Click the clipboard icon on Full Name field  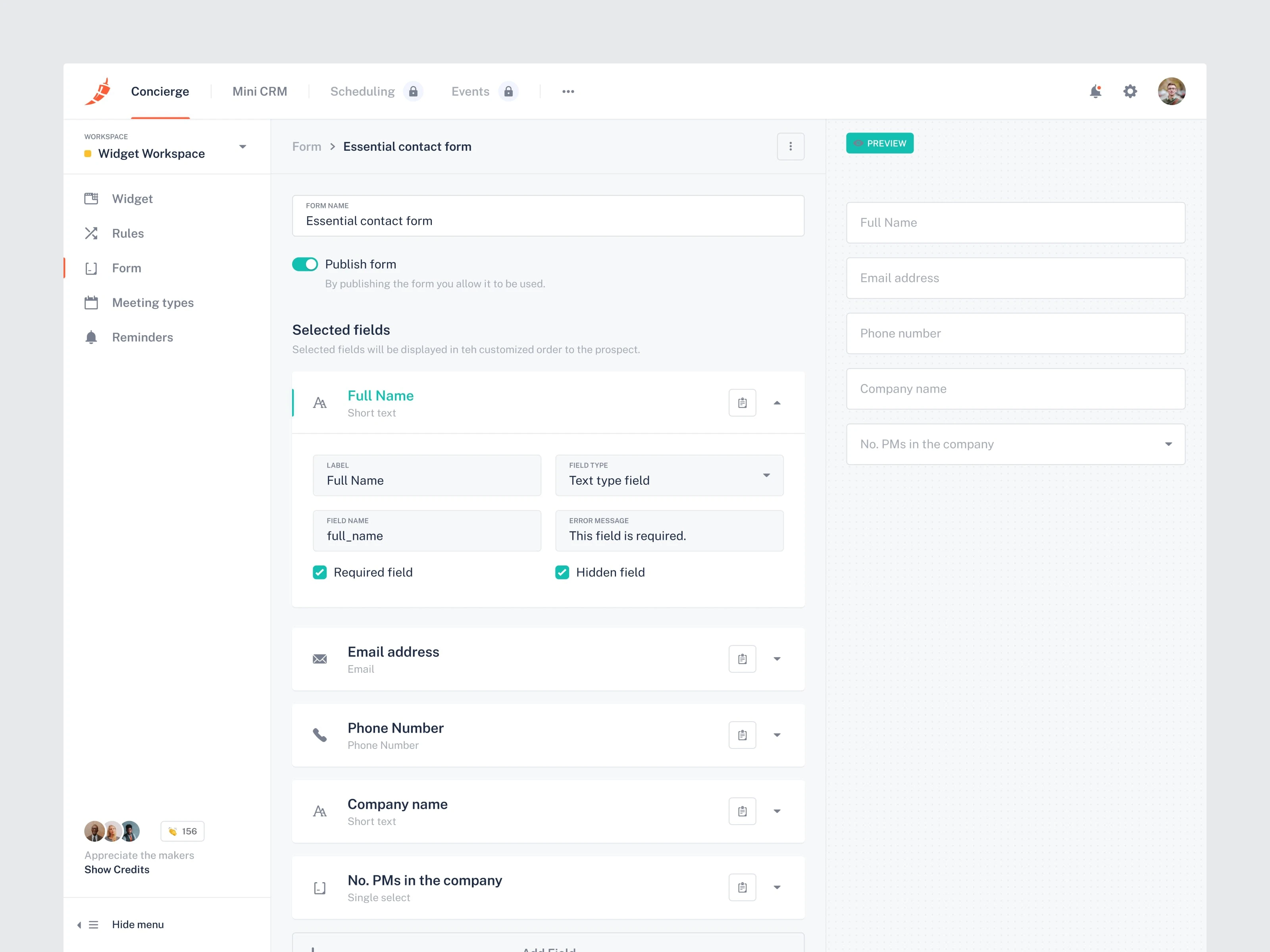point(743,403)
